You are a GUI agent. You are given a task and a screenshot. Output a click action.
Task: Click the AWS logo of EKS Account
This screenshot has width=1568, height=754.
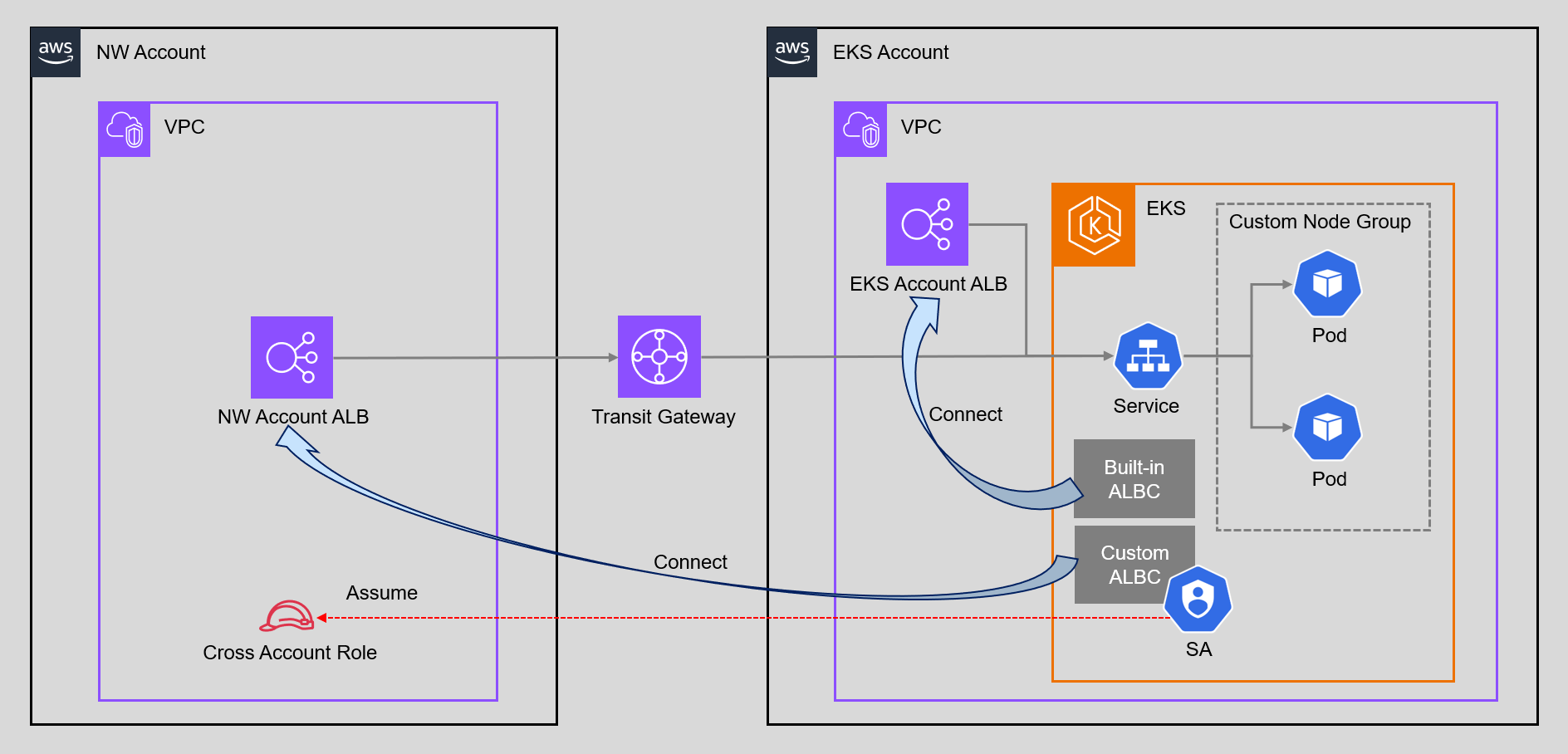click(x=793, y=52)
